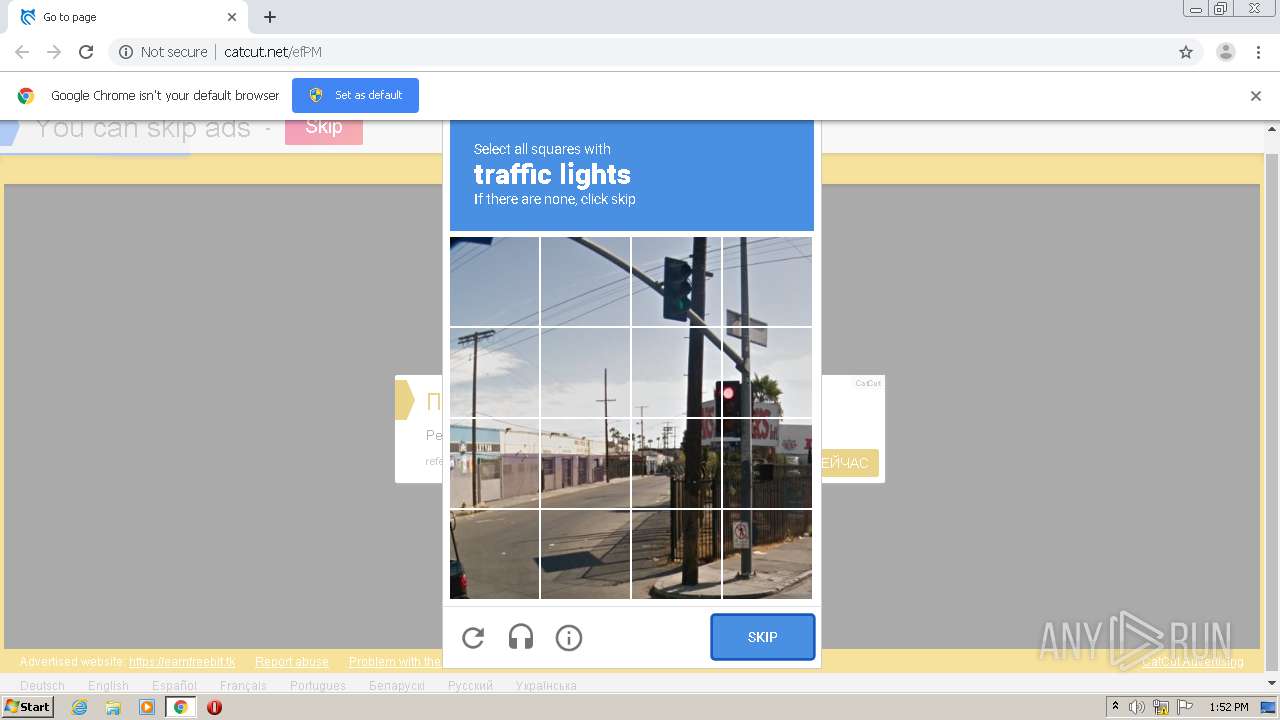This screenshot has height=720, width=1280.
Task: Restore down the Chrome window
Action: [1221, 8]
